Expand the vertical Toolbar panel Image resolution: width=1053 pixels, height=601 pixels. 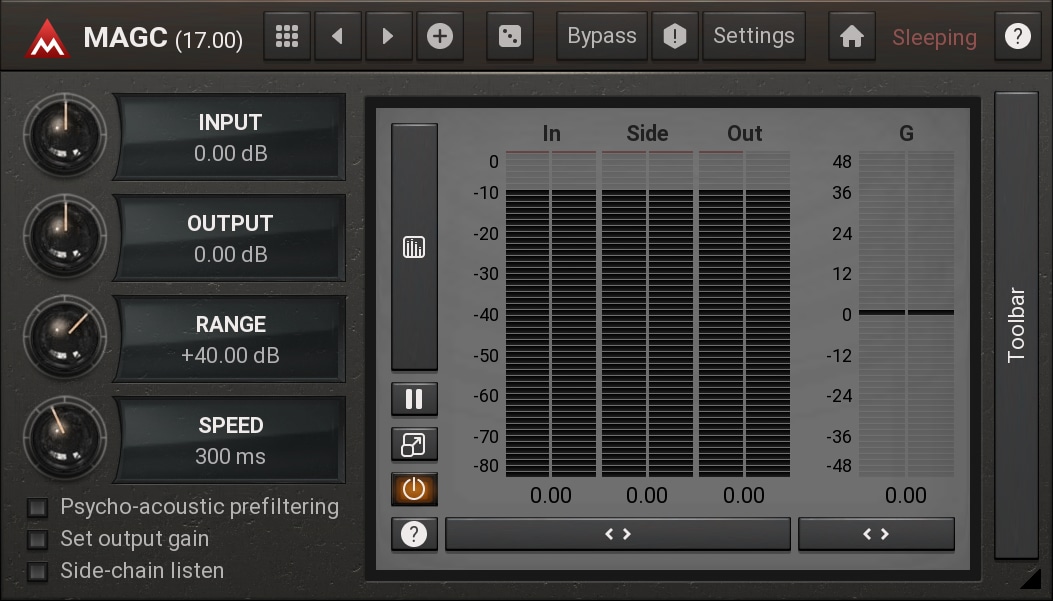[x=1016, y=325]
